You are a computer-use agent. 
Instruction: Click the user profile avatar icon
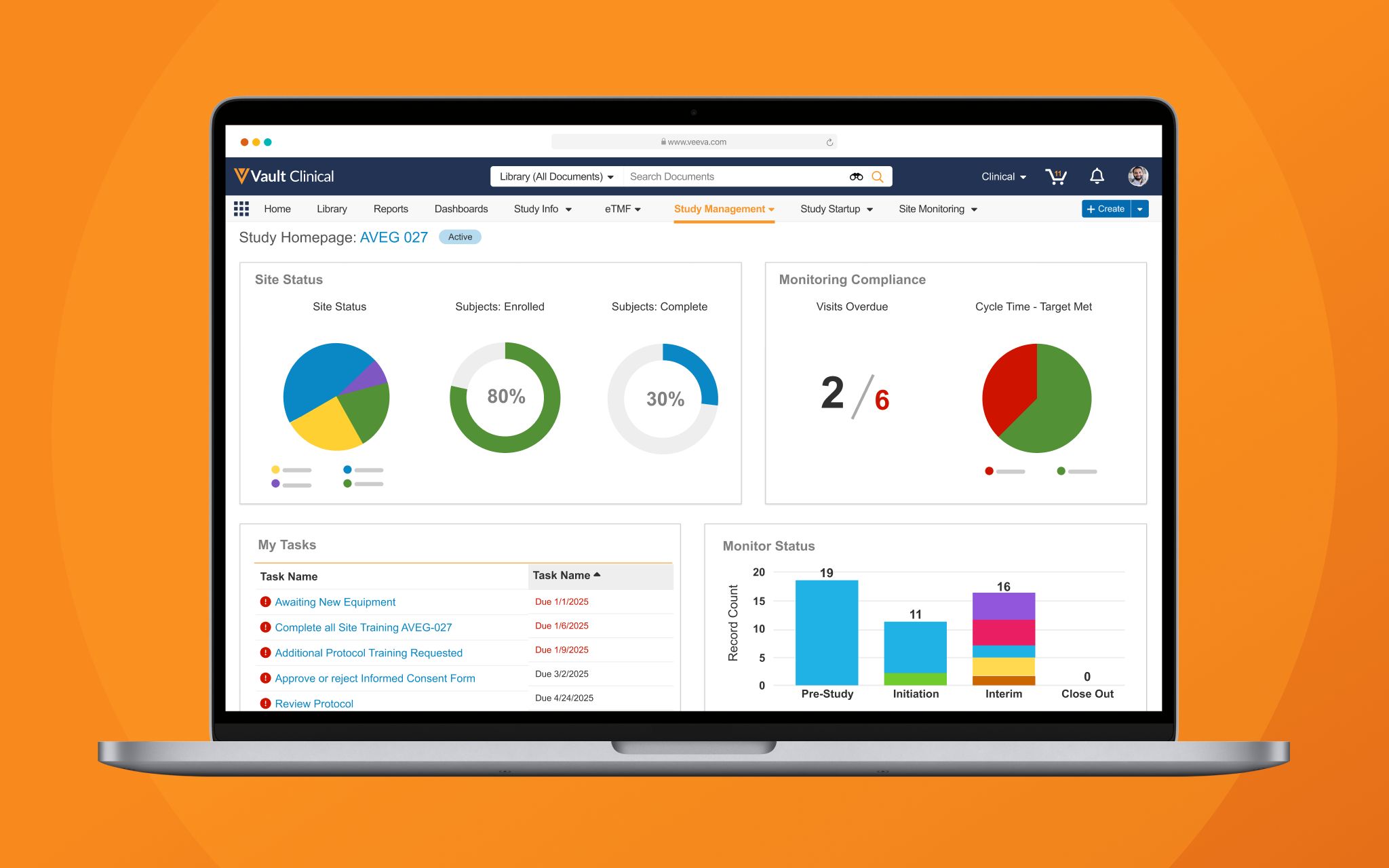(1138, 176)
